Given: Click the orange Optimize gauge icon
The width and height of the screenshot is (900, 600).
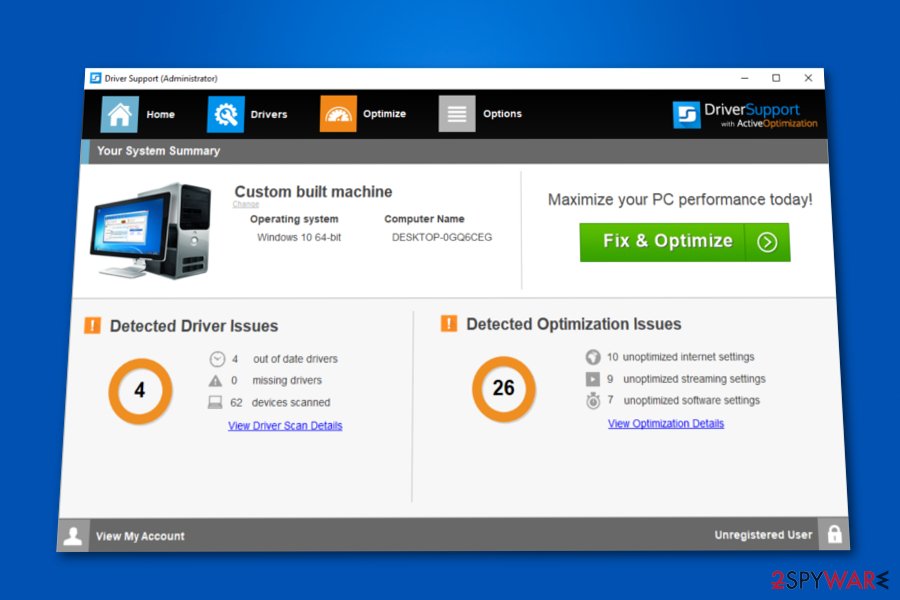Looking at the screenshot, I should click(338, 114).
